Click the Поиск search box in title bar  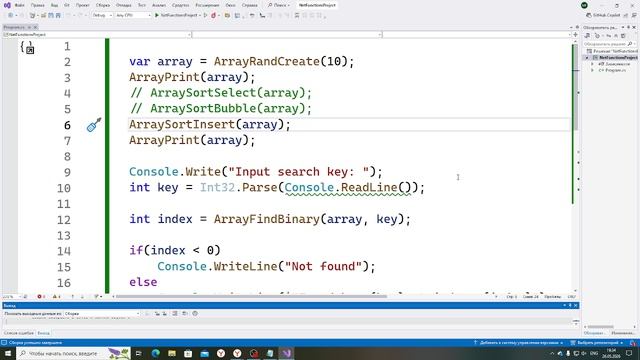pyautogui.click(x=279, y=5)
